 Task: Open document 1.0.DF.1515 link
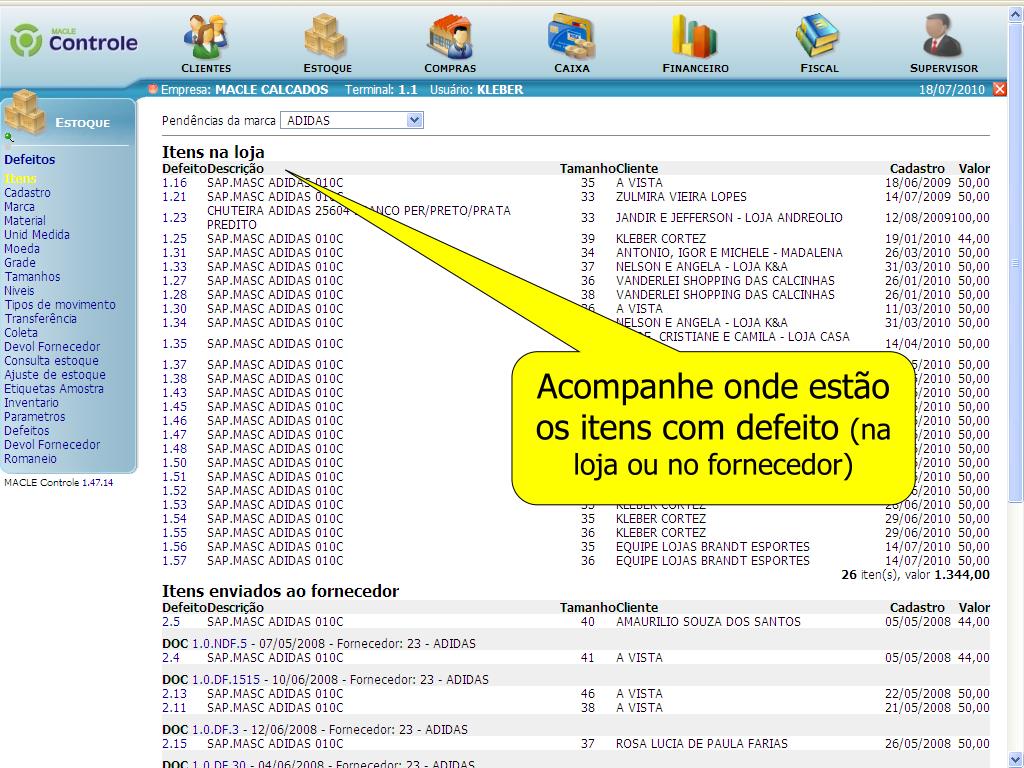click(x=226, y=680)
